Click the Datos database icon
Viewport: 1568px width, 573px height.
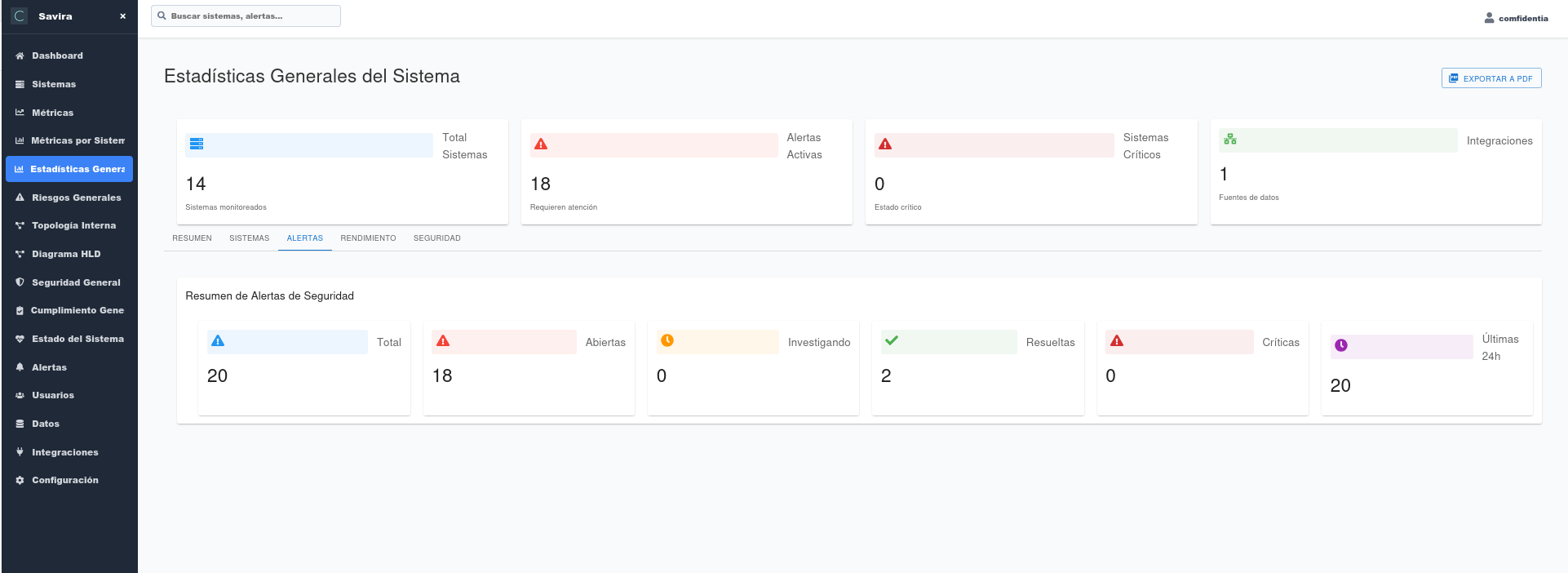pos(20,424)
